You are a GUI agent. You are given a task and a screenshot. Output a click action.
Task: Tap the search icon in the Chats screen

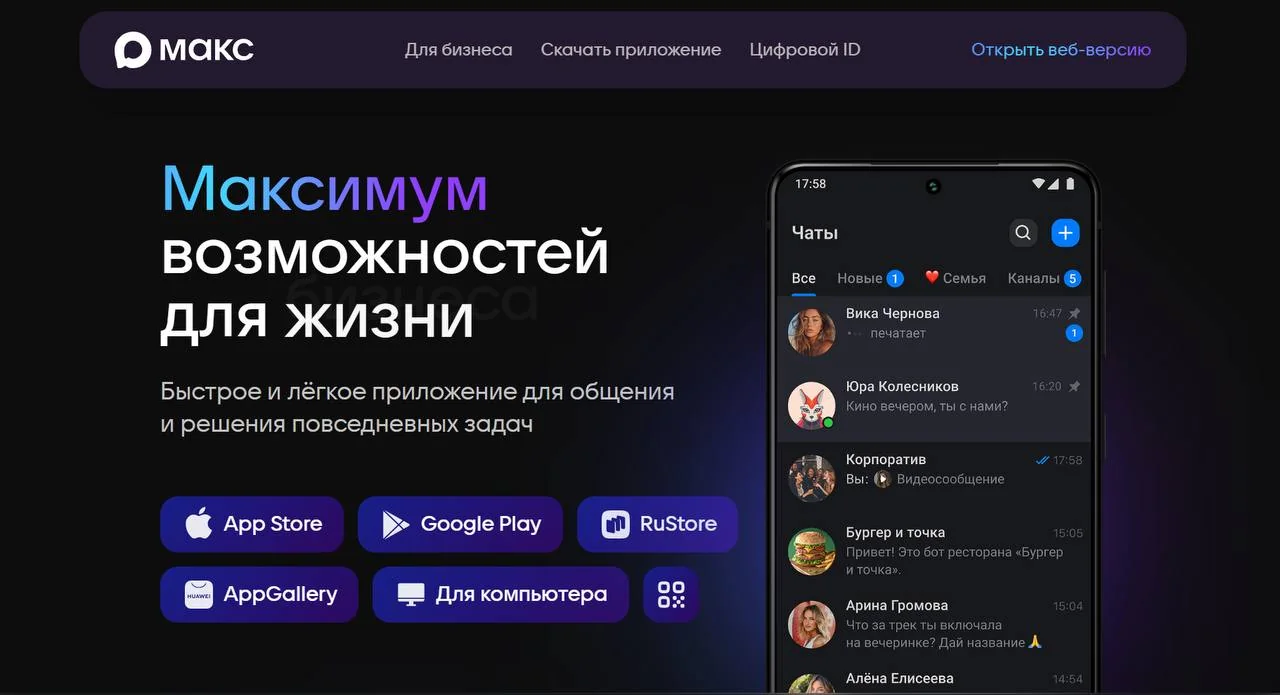coord(1022,232)
